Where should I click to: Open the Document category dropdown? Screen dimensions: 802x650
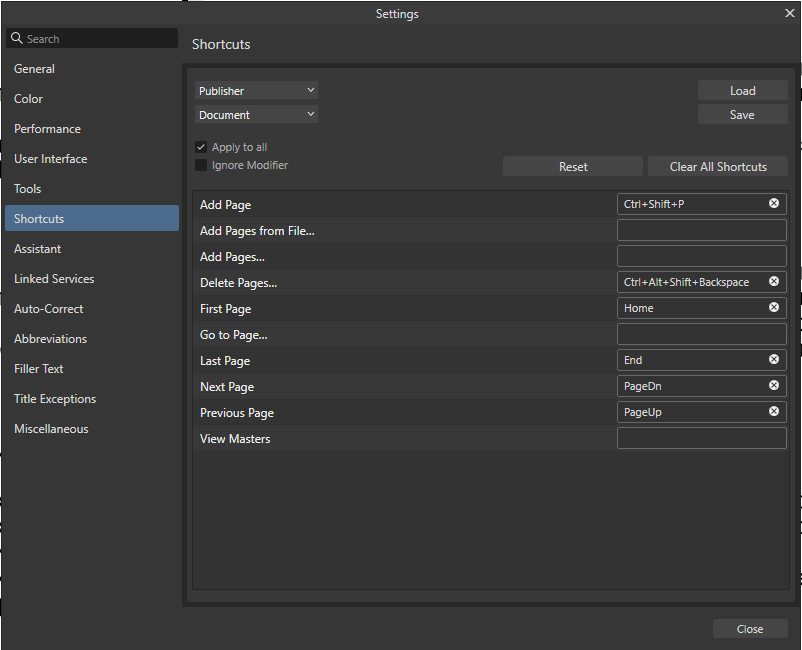256,113
